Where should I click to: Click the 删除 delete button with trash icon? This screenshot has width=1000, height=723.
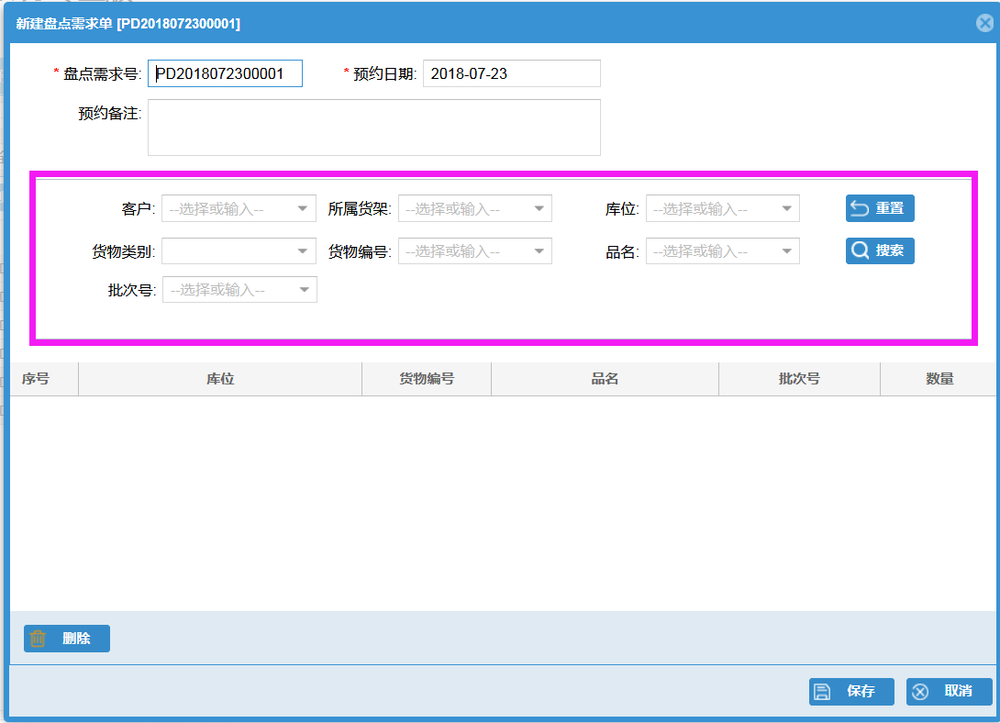click(x=67, y=638)
